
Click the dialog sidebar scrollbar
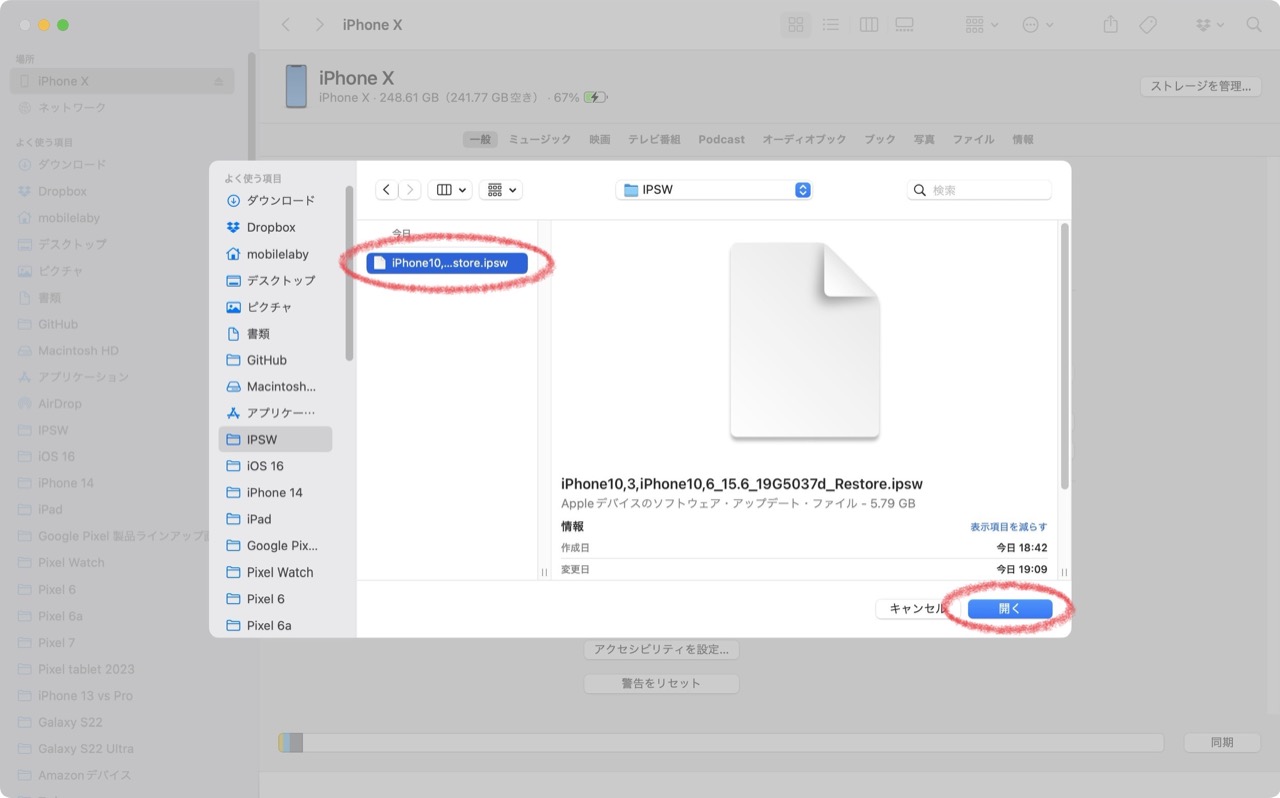click(x=349, y=273)
